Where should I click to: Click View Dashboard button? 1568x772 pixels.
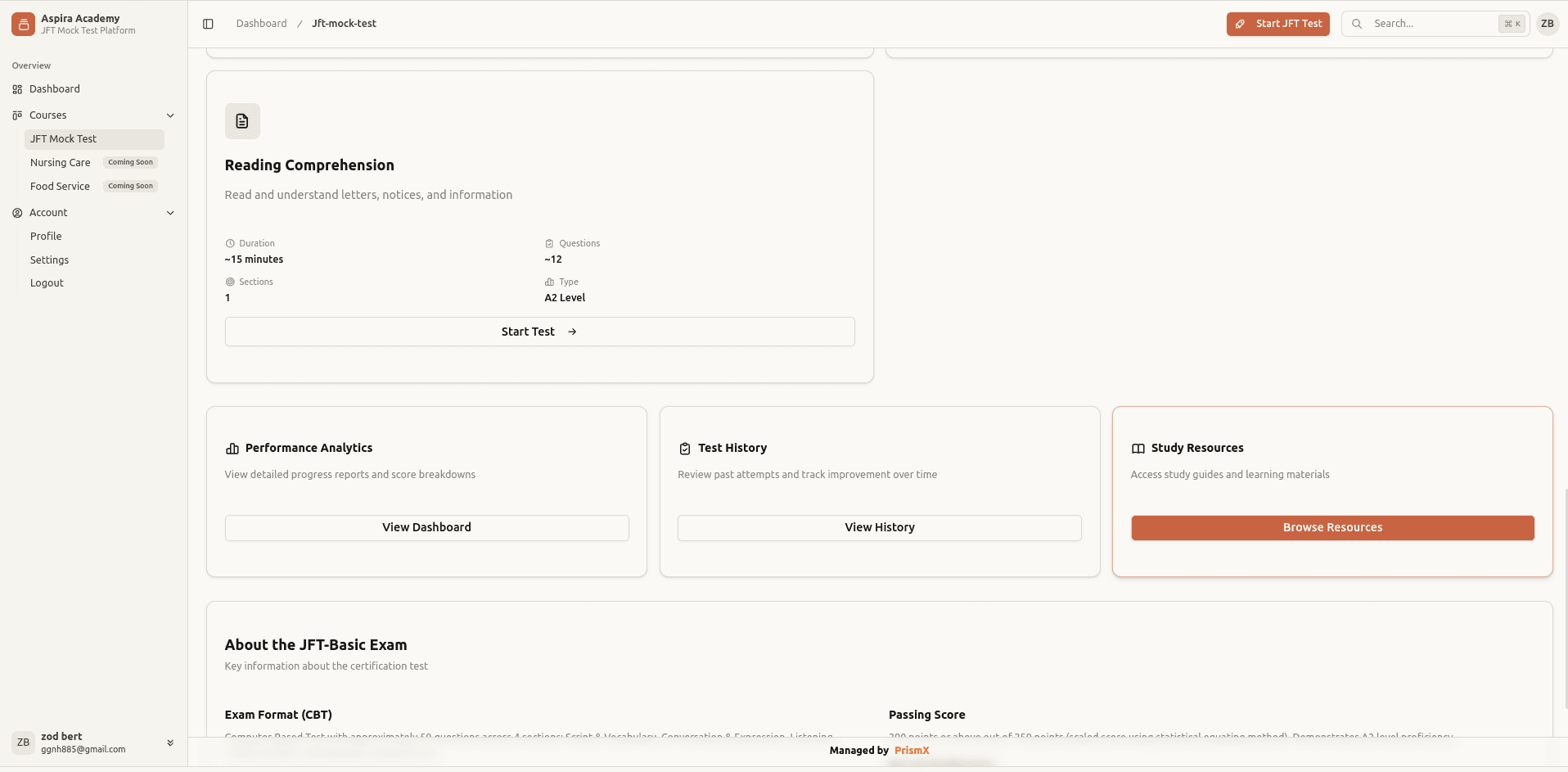(427, 528)
